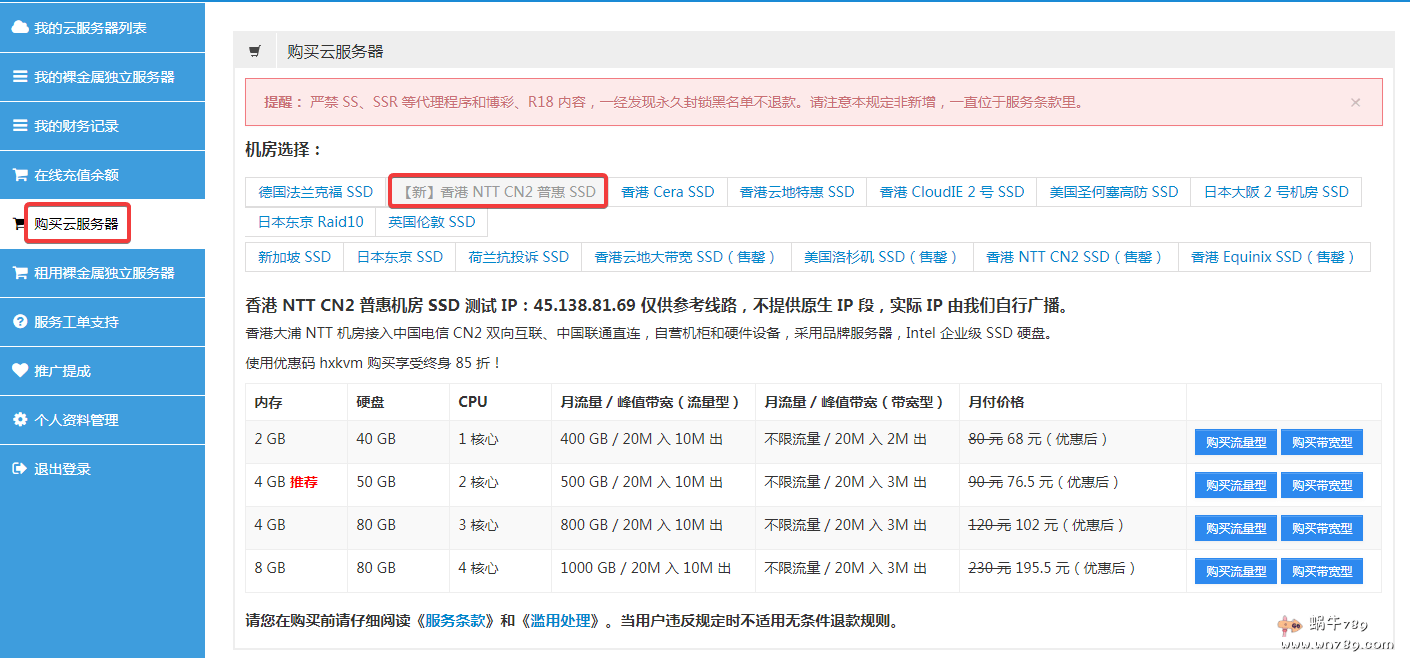Click the cloud icon beside 我的云服务器列表
Viewport: 1410px width, 658px height.
click(x=20, y=28)
